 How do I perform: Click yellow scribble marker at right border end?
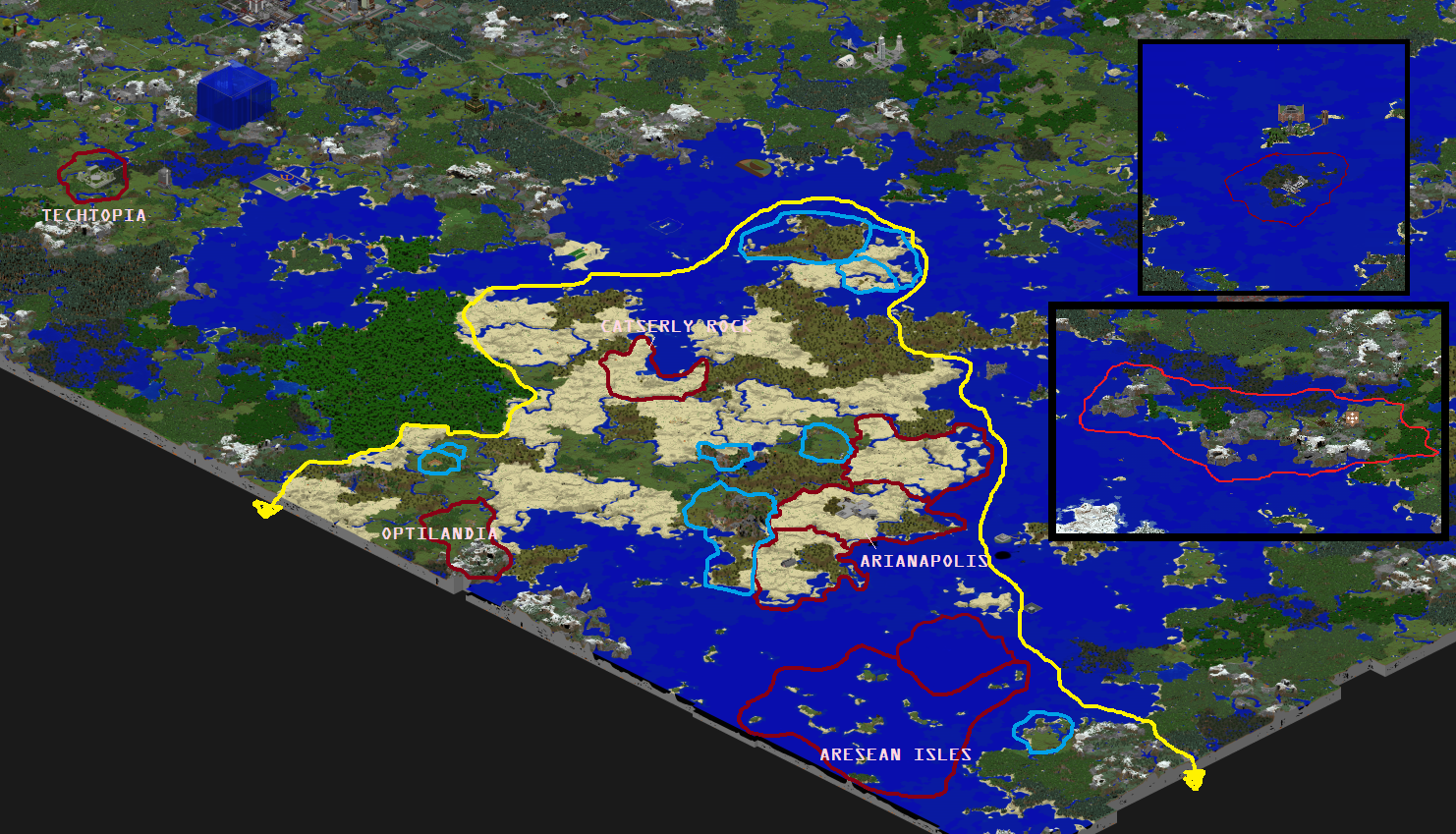click(1194, 779)
